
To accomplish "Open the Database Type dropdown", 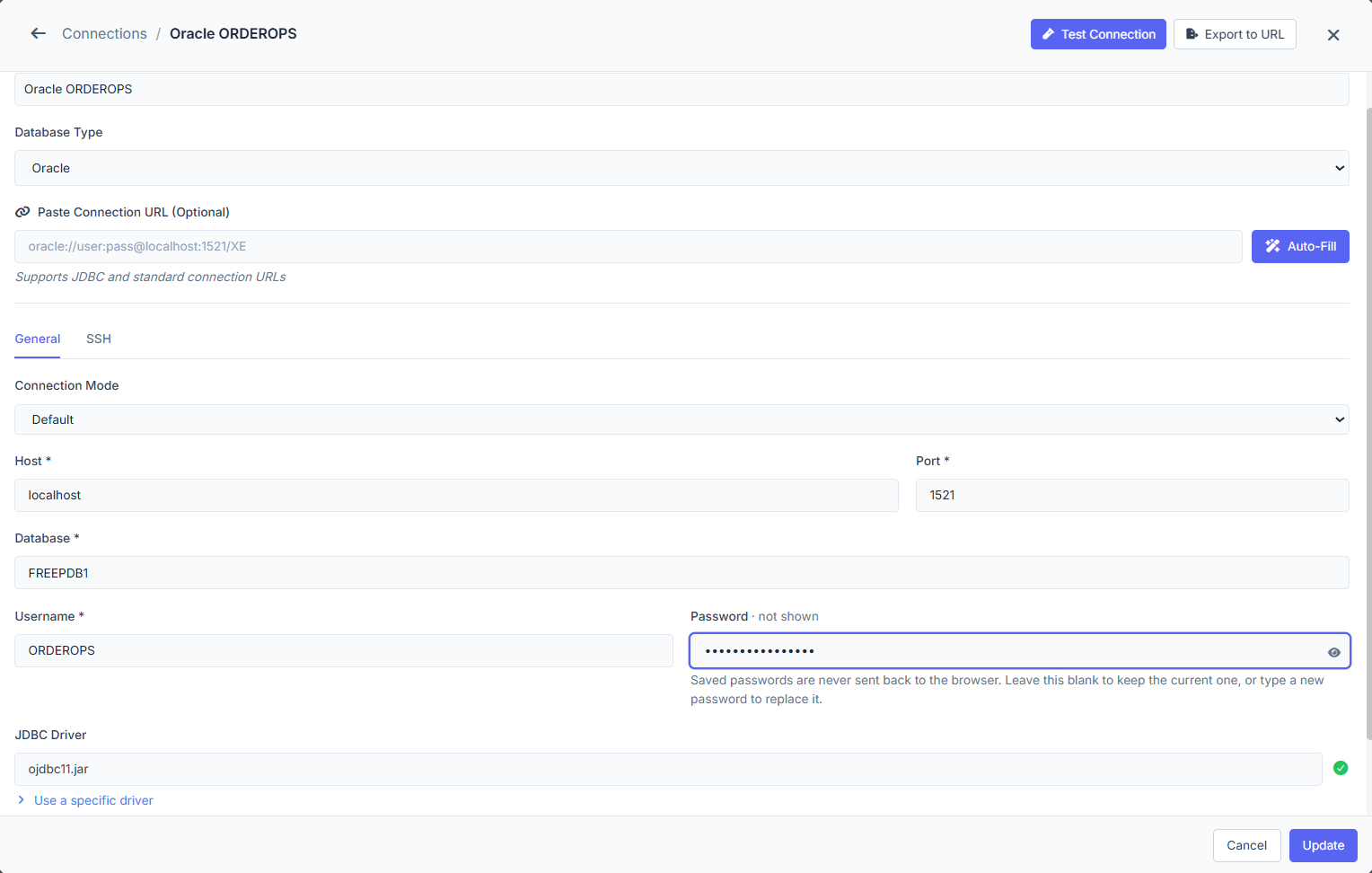I will click(682, 168).
